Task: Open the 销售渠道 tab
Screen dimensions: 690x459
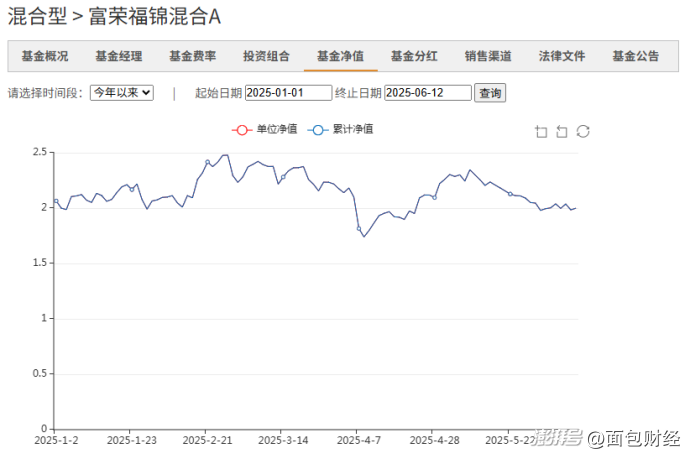Action: [x=488, y=56]
